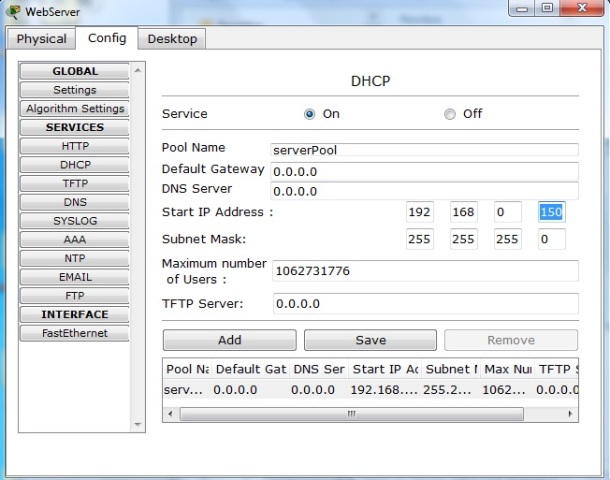The image size is (610, 480).
Task: Turn DHCP service On
Action: click(310, 114)
